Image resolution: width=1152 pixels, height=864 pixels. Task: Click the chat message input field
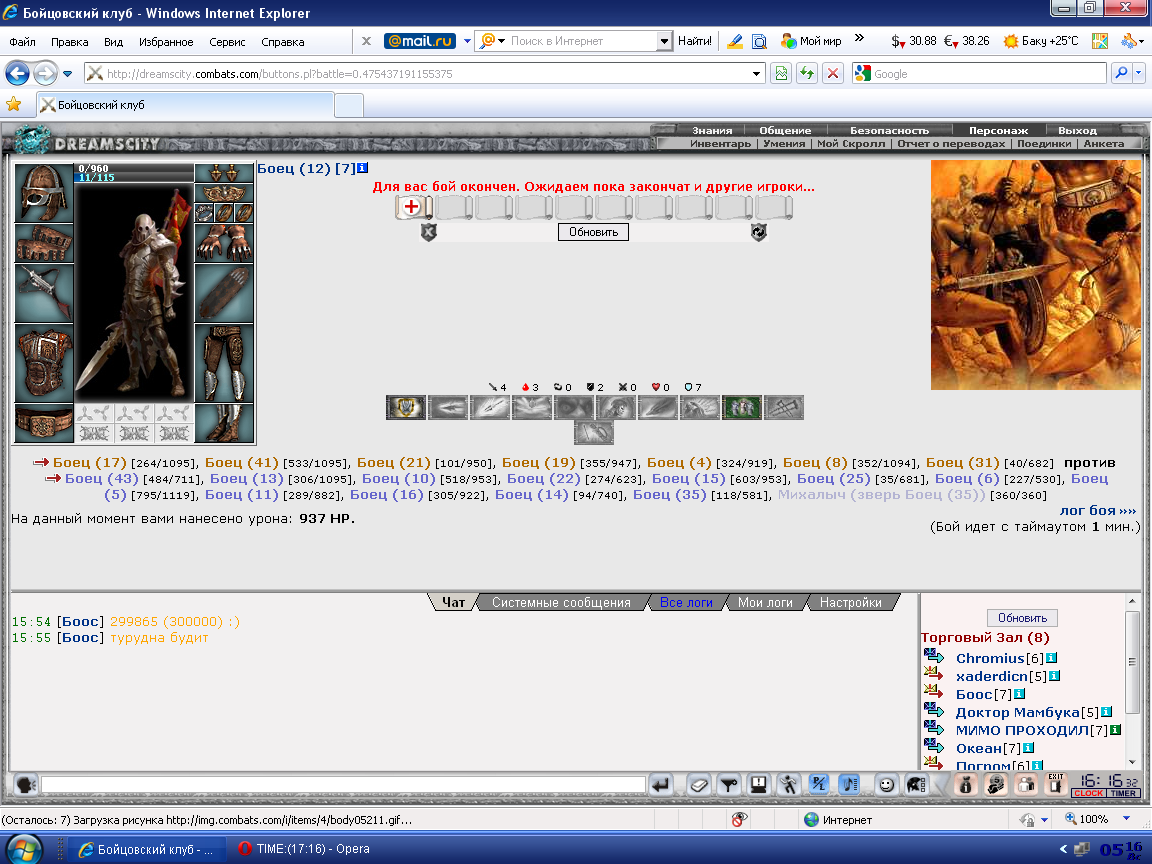[x=343, y=785]
